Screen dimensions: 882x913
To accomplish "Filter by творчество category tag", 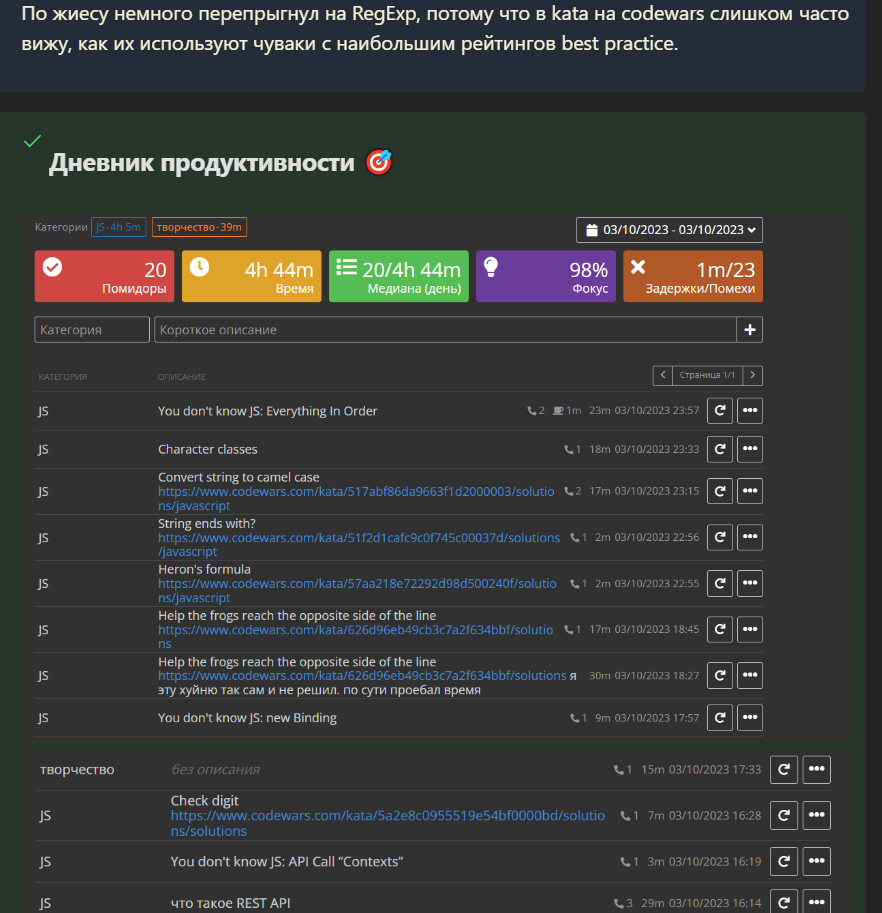I will 199,227.
